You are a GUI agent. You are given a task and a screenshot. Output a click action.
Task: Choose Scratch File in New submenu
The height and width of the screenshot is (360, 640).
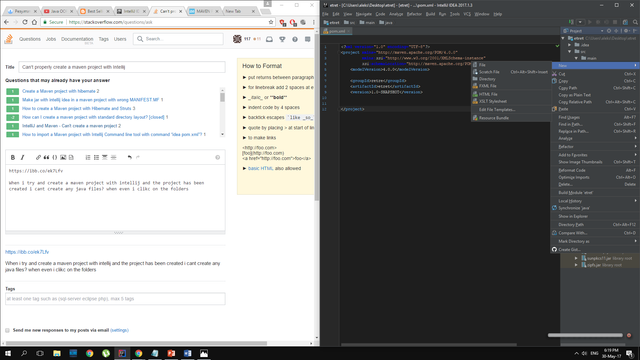pyautogui.click(x=511, y=72)
